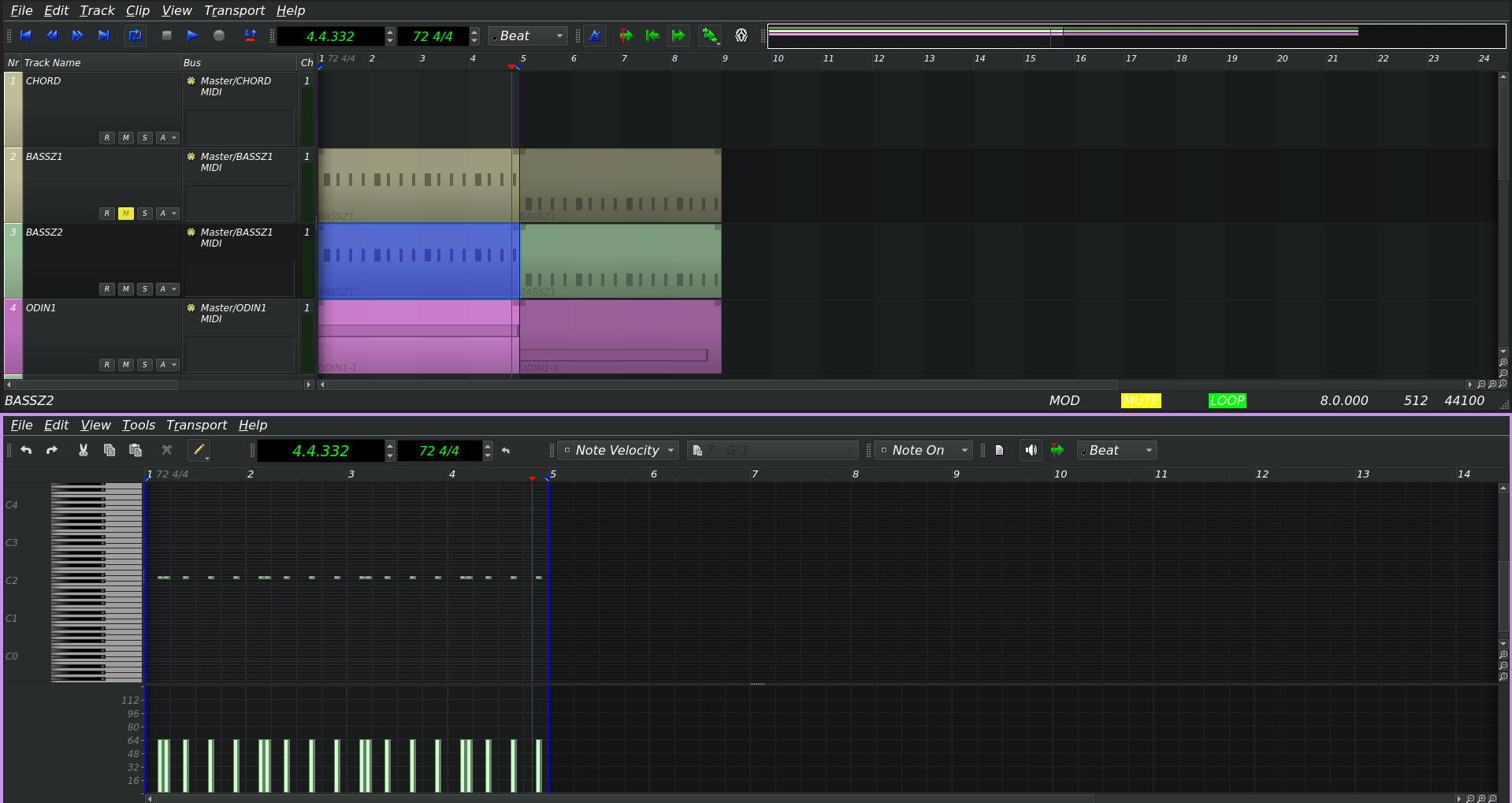Mute the BASSZ2 track
Viewport: 1512px width, 803px height.
coord(126,289)
